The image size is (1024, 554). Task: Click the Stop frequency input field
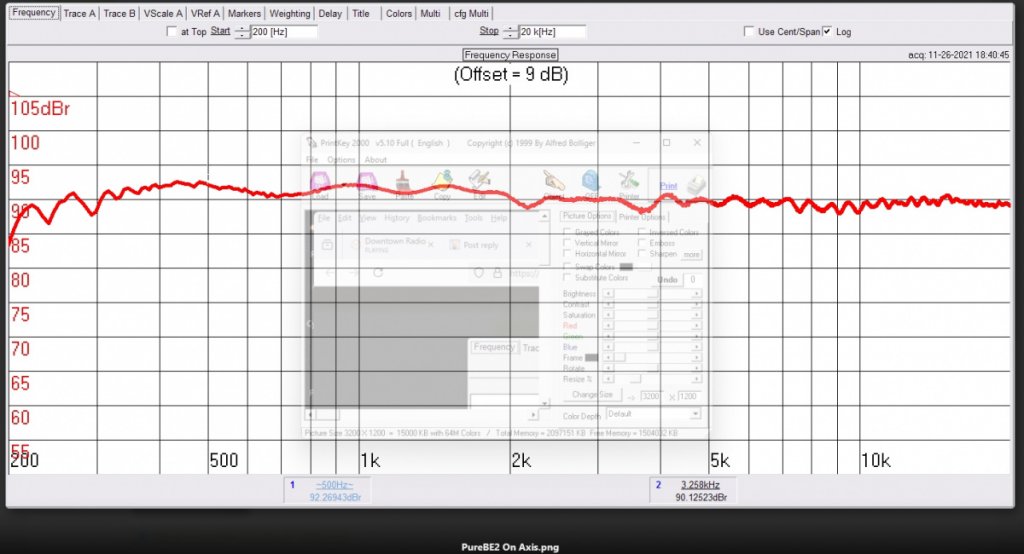552,32
